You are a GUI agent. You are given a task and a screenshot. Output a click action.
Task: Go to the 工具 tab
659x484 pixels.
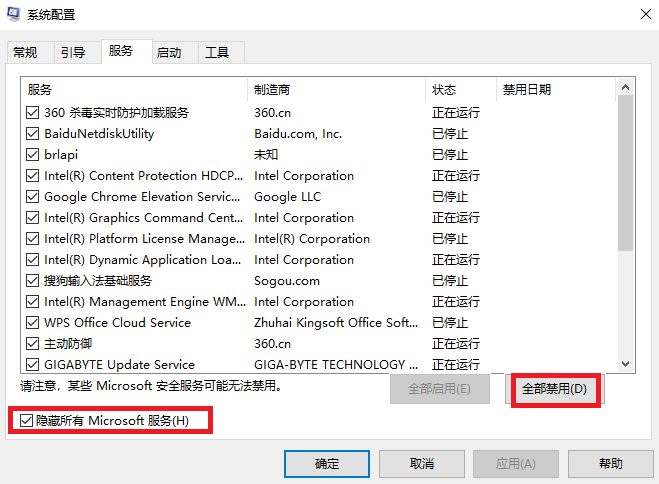click(x=218, y=52)
